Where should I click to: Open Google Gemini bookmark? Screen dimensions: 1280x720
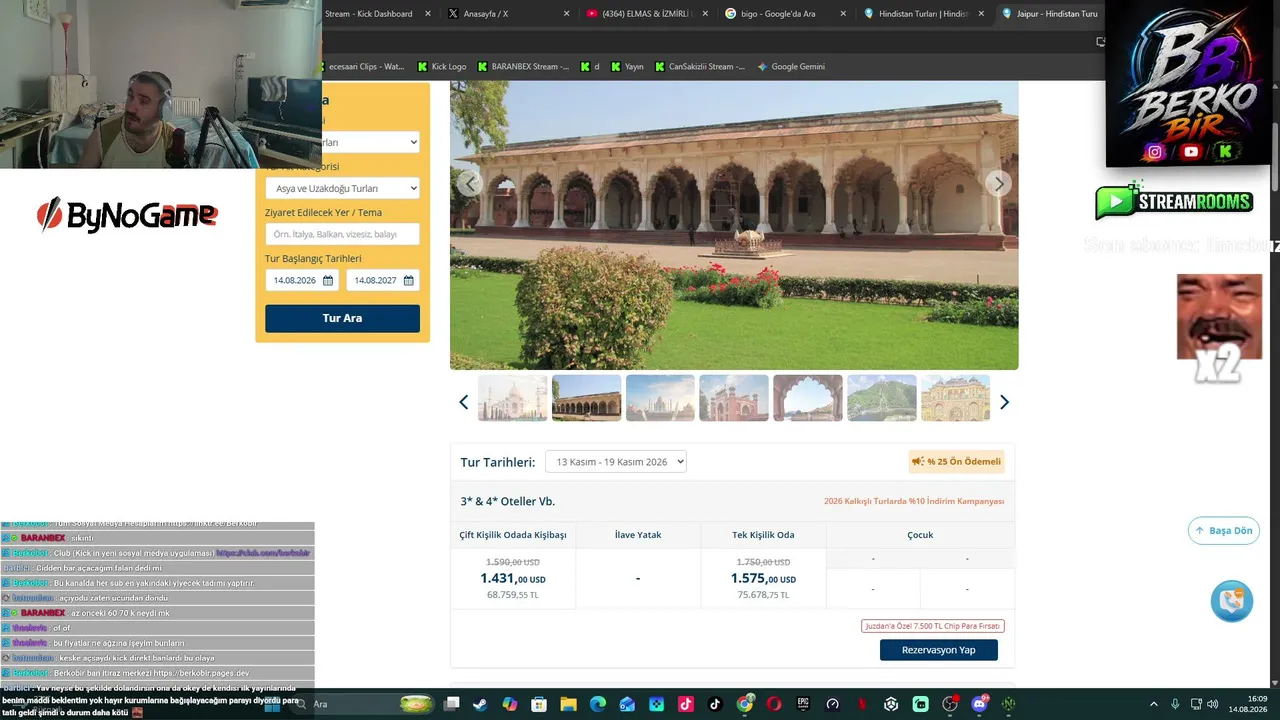click(x=791, y=67)
